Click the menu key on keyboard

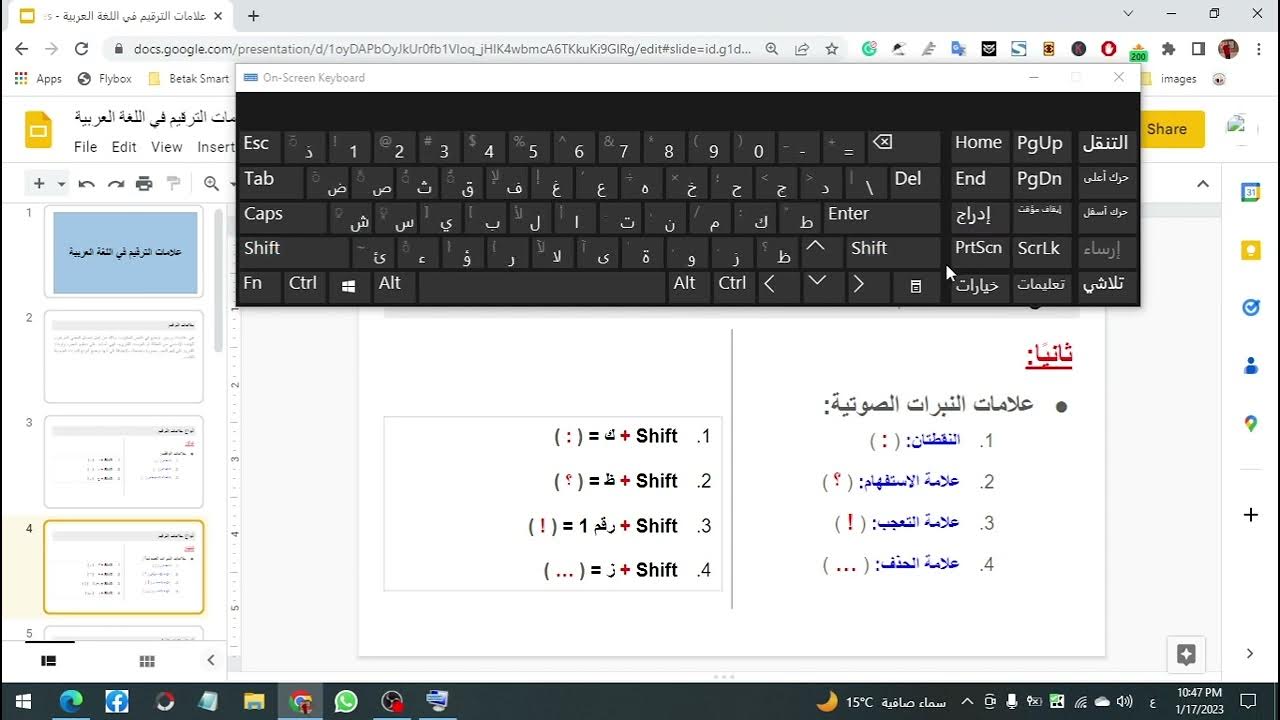[916, 286]
